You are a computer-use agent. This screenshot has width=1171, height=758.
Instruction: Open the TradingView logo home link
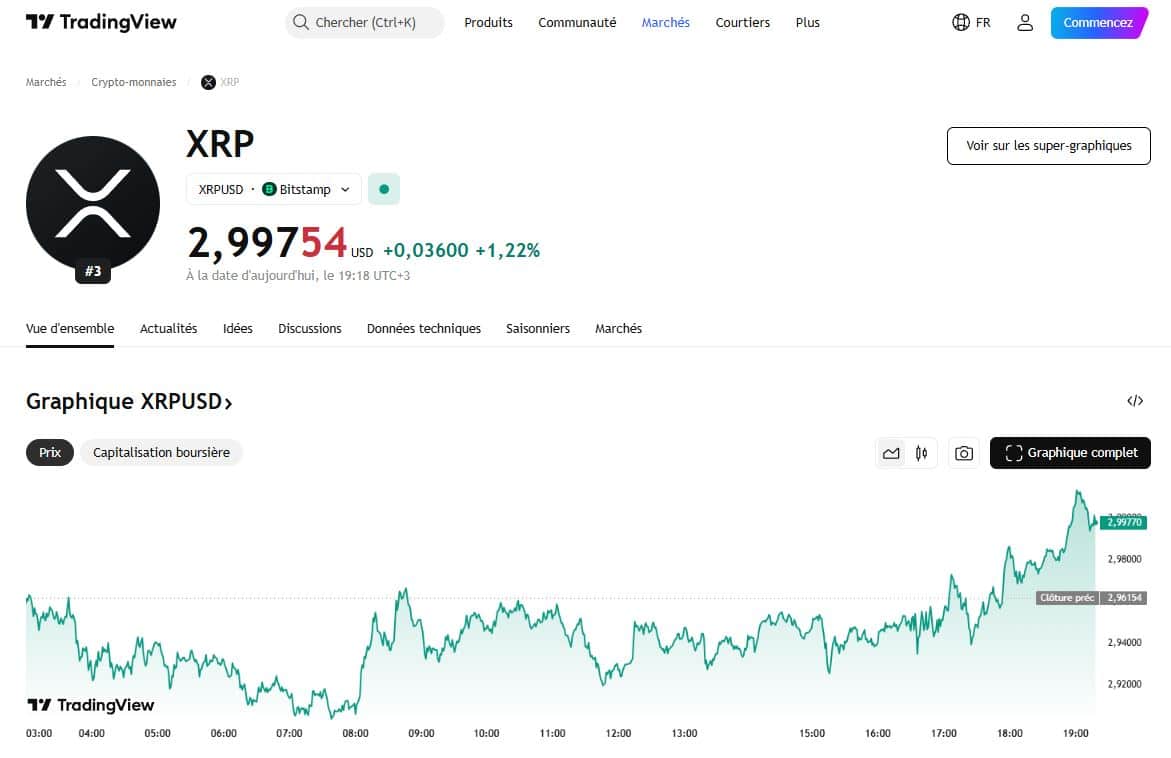click(x=101, y=22)
